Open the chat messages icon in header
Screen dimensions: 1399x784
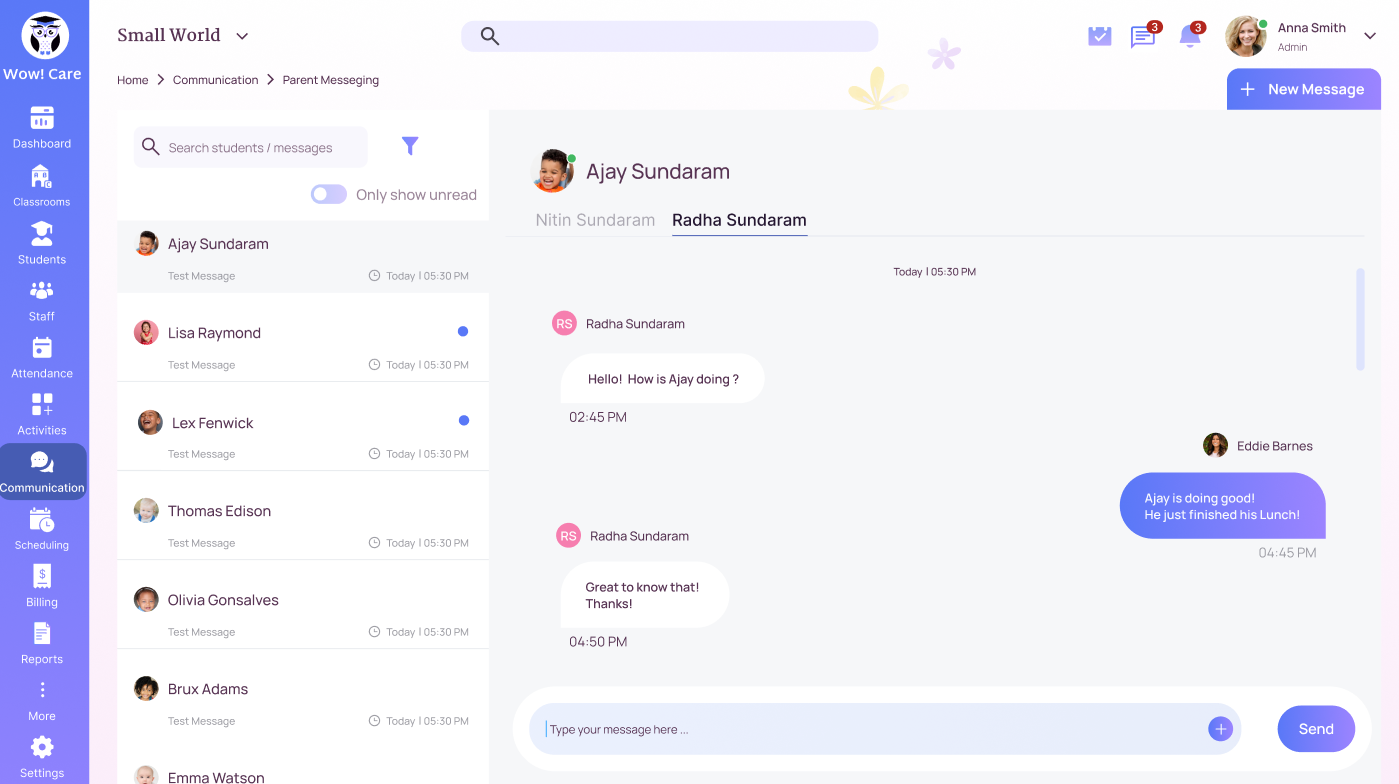[1142, 37]
